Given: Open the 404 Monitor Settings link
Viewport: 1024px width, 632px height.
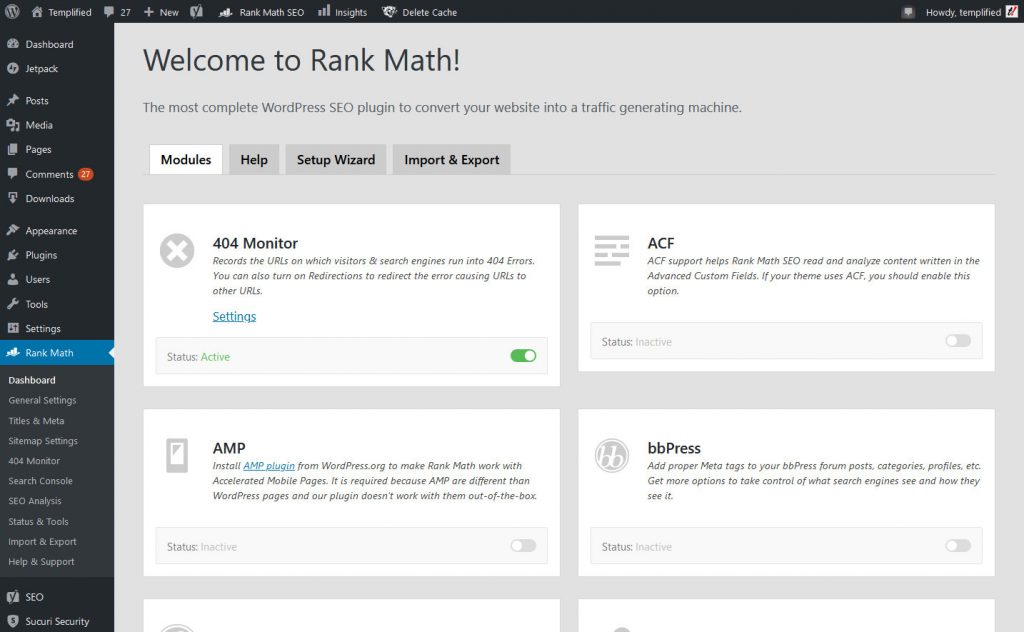Looking at the screenshot, I should [234, 317].
